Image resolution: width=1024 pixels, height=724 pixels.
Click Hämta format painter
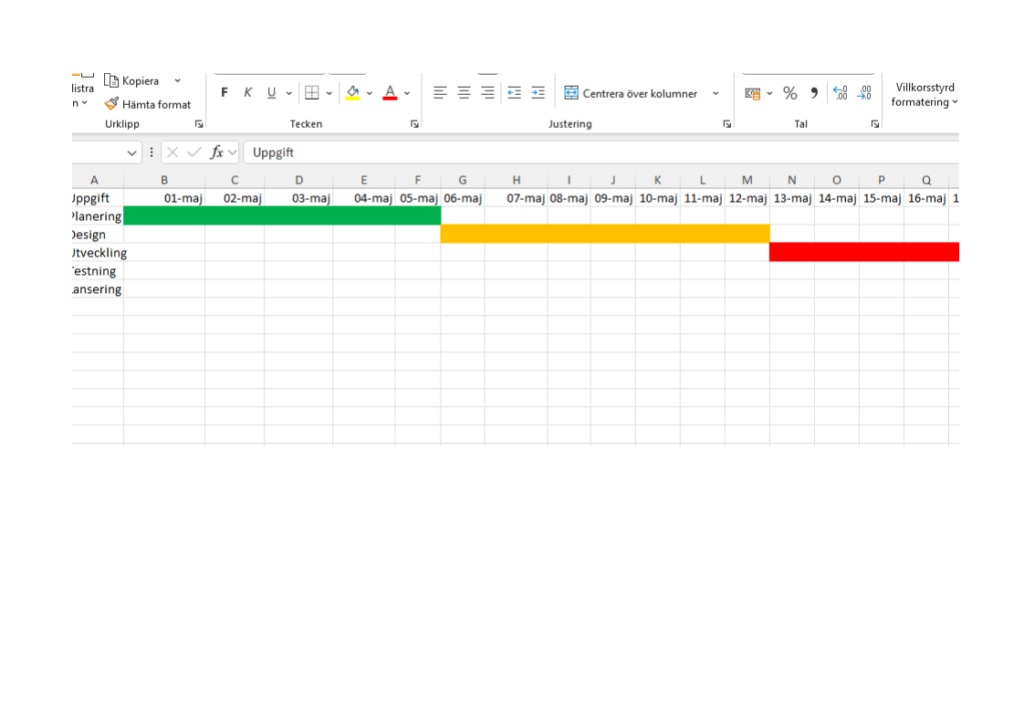point(148,104)
